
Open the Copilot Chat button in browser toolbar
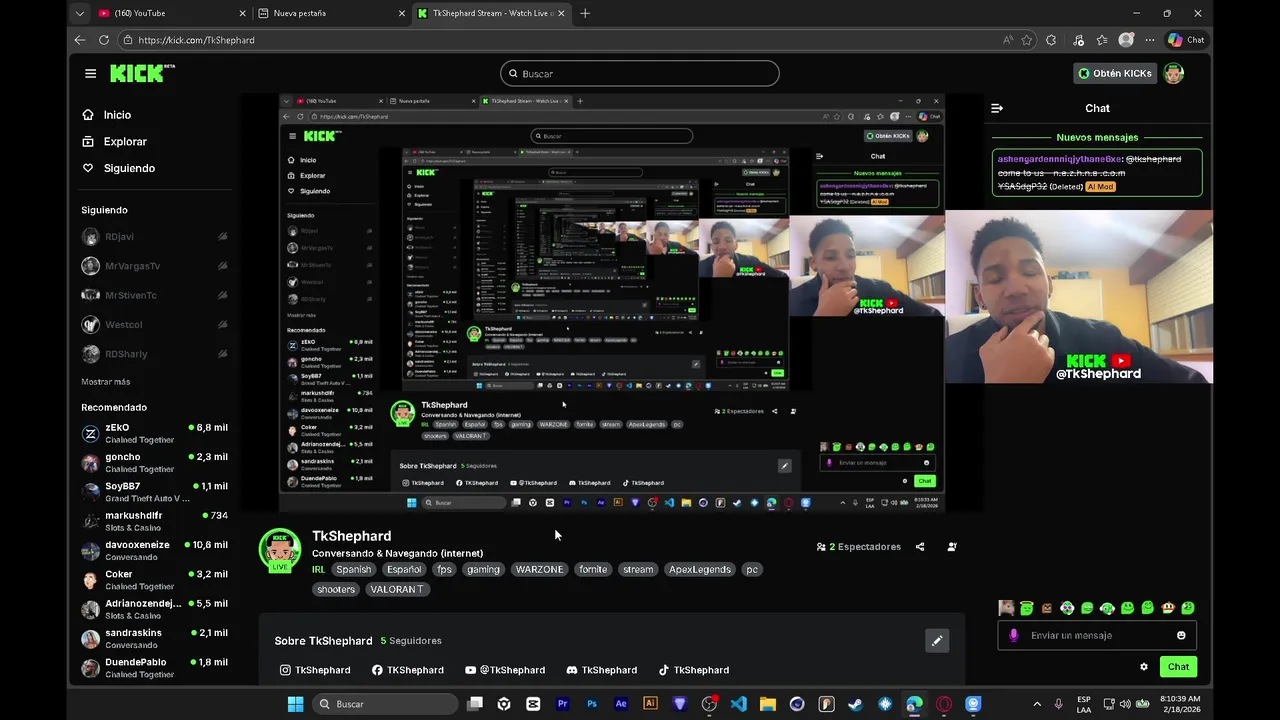click(x=1187, y=40)
